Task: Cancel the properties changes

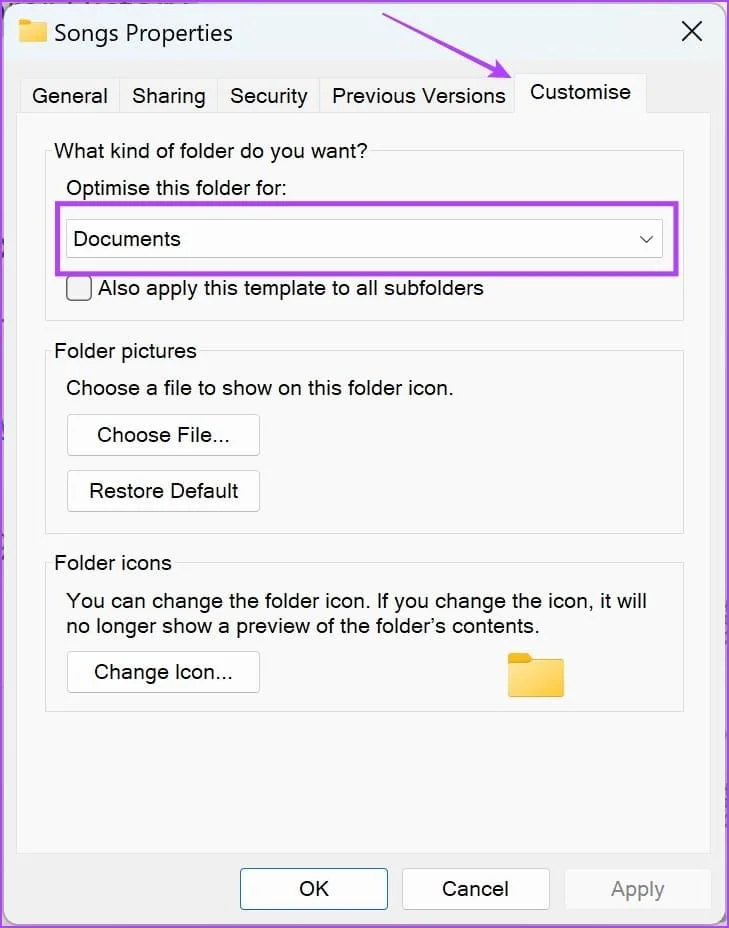Action: pyautogui.click(x=475, y=888)
